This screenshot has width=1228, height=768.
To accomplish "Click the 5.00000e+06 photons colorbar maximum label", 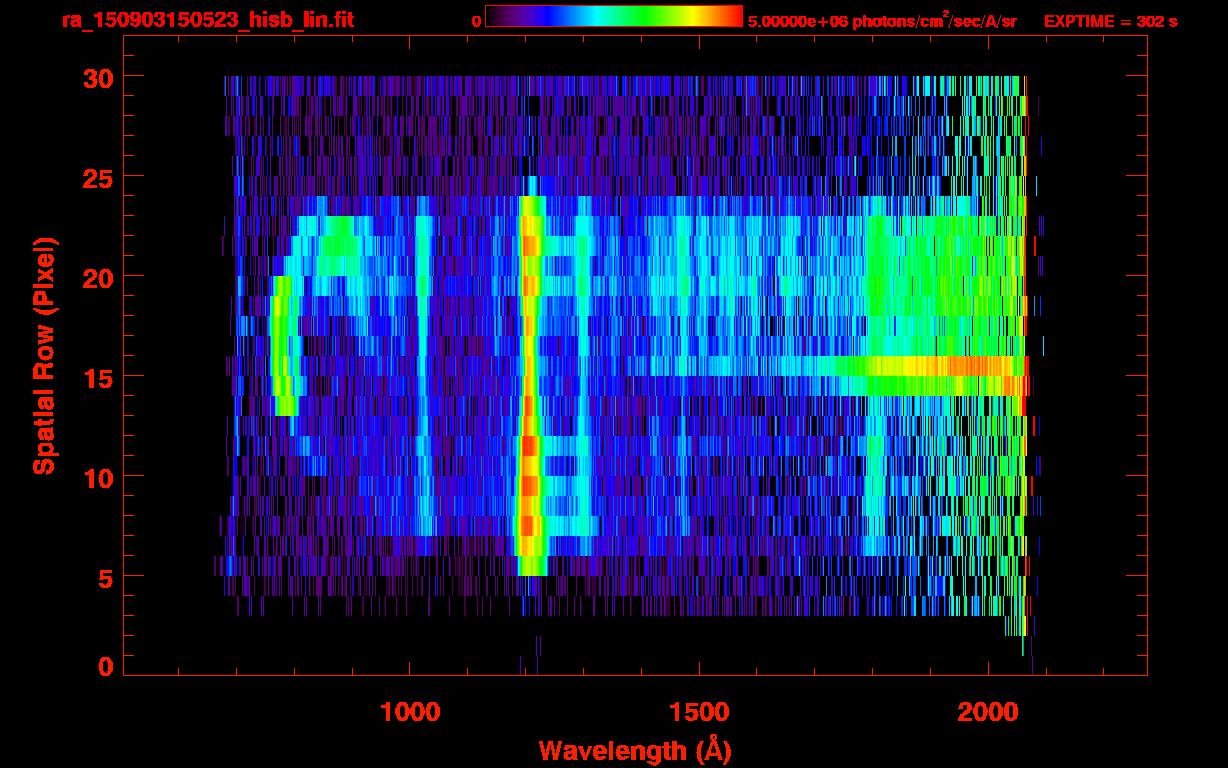I will pos(882,20).
